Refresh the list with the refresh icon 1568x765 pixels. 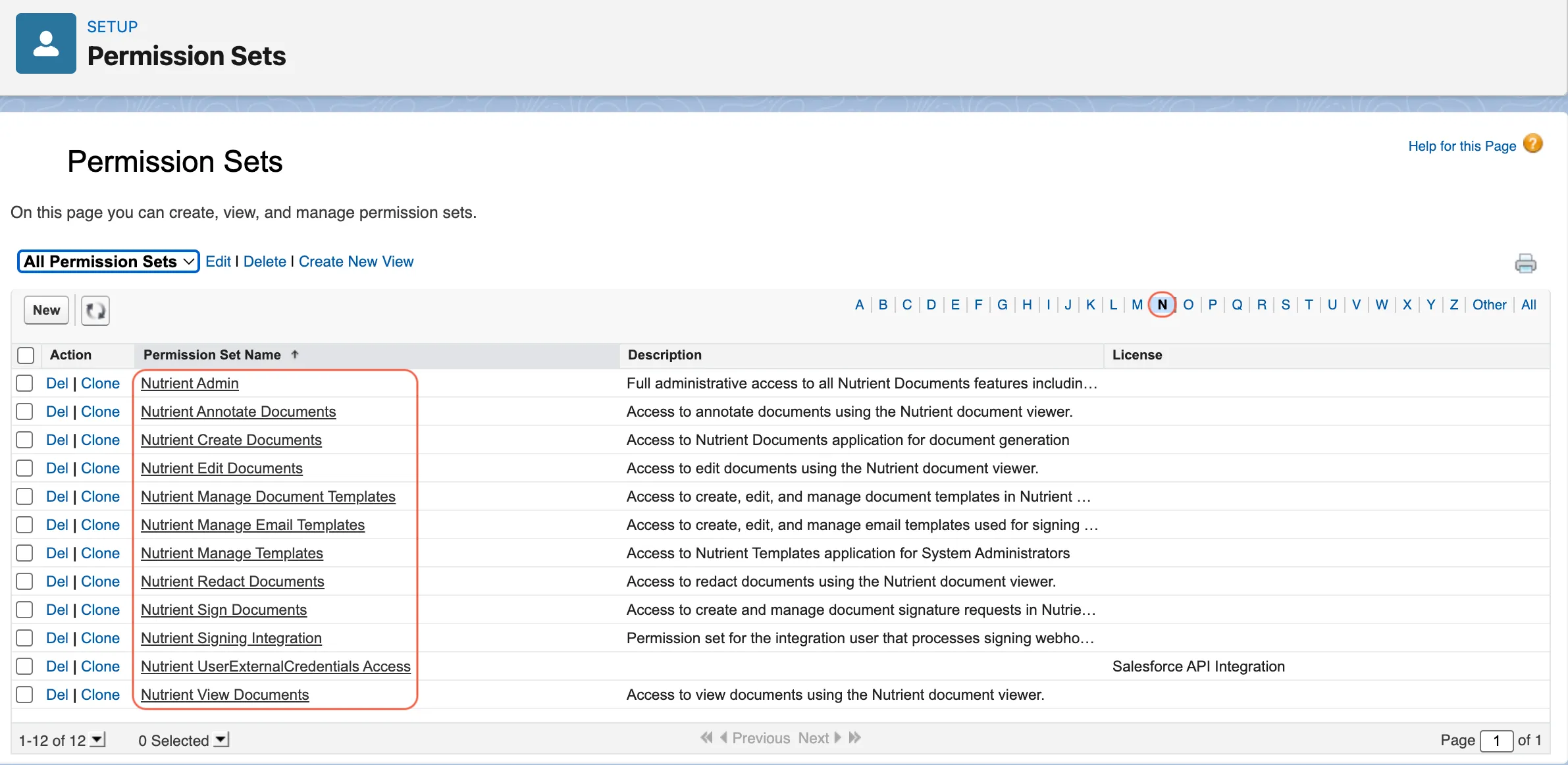[x=95, y=310]
